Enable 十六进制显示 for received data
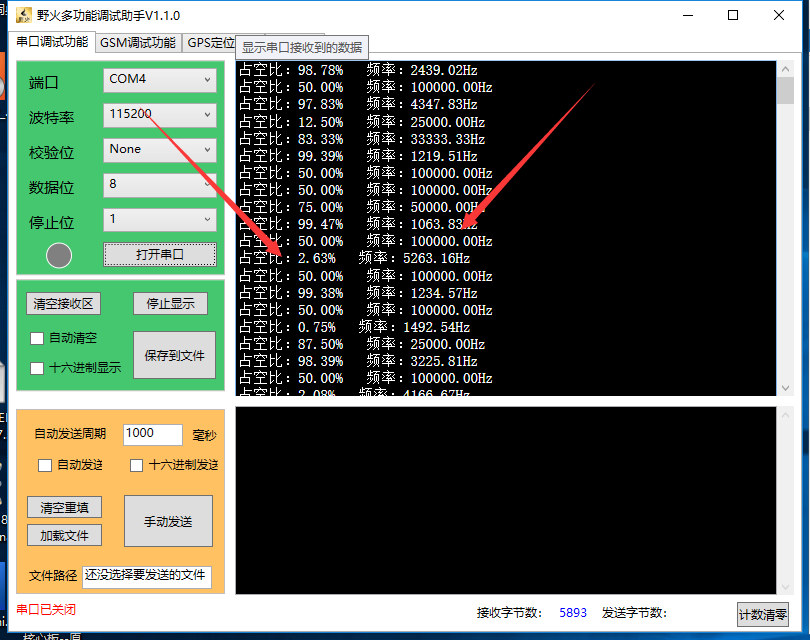The width and height of the screenshot is (810, 640). coord(37,368)
